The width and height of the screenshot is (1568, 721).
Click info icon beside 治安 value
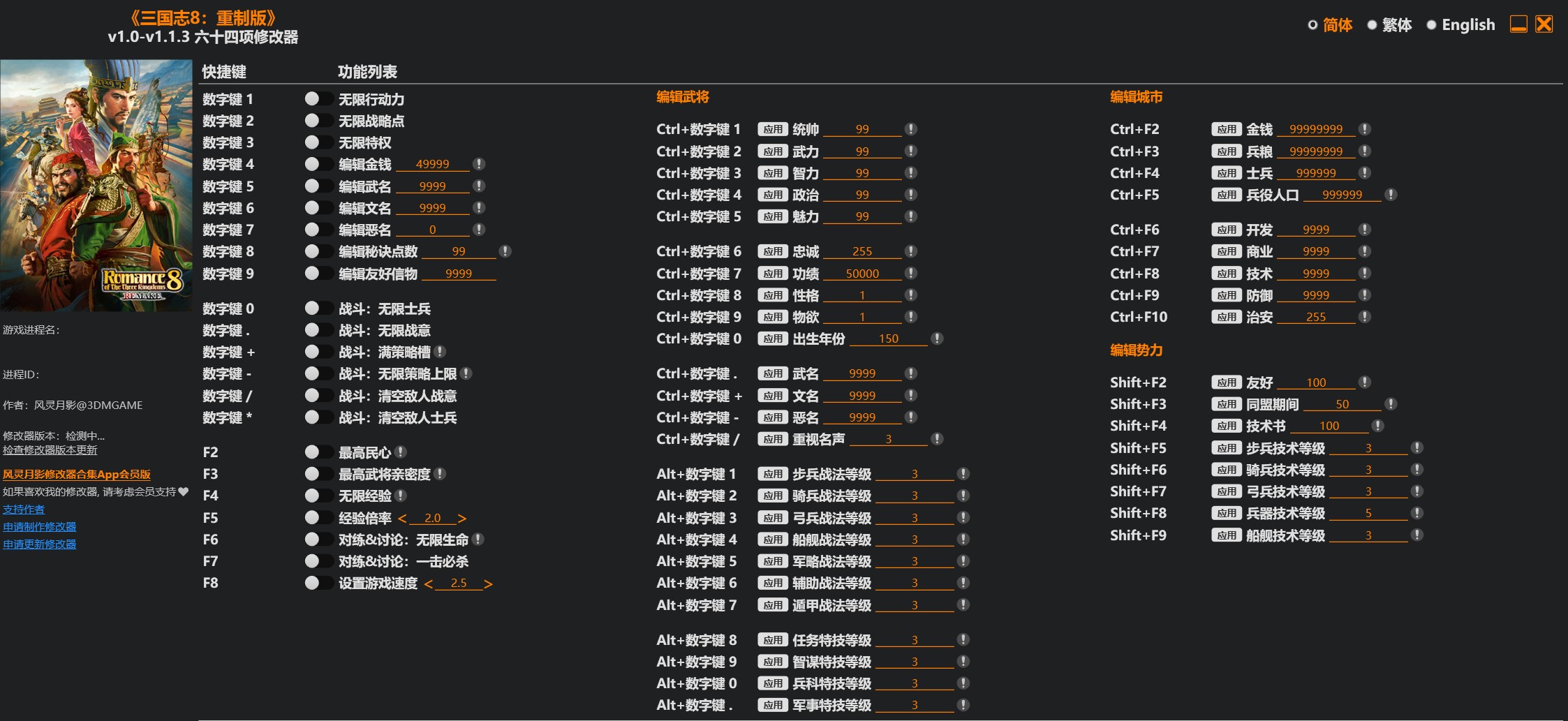pyautogui.click(x=1365, y=317)
